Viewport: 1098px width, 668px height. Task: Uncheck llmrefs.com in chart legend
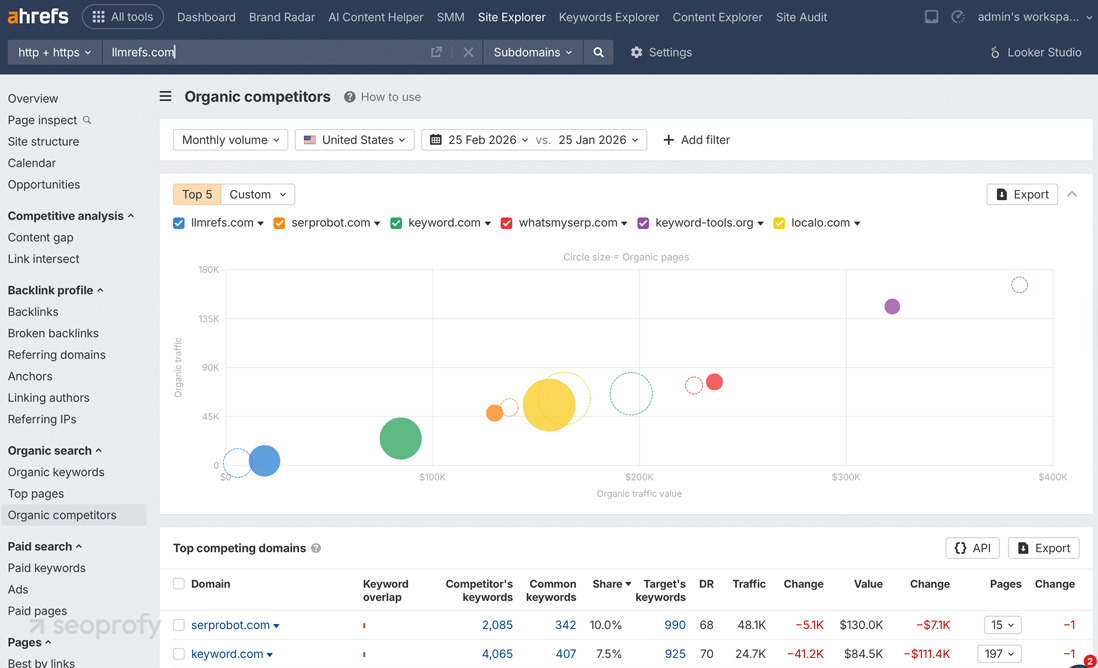(179, 223)
